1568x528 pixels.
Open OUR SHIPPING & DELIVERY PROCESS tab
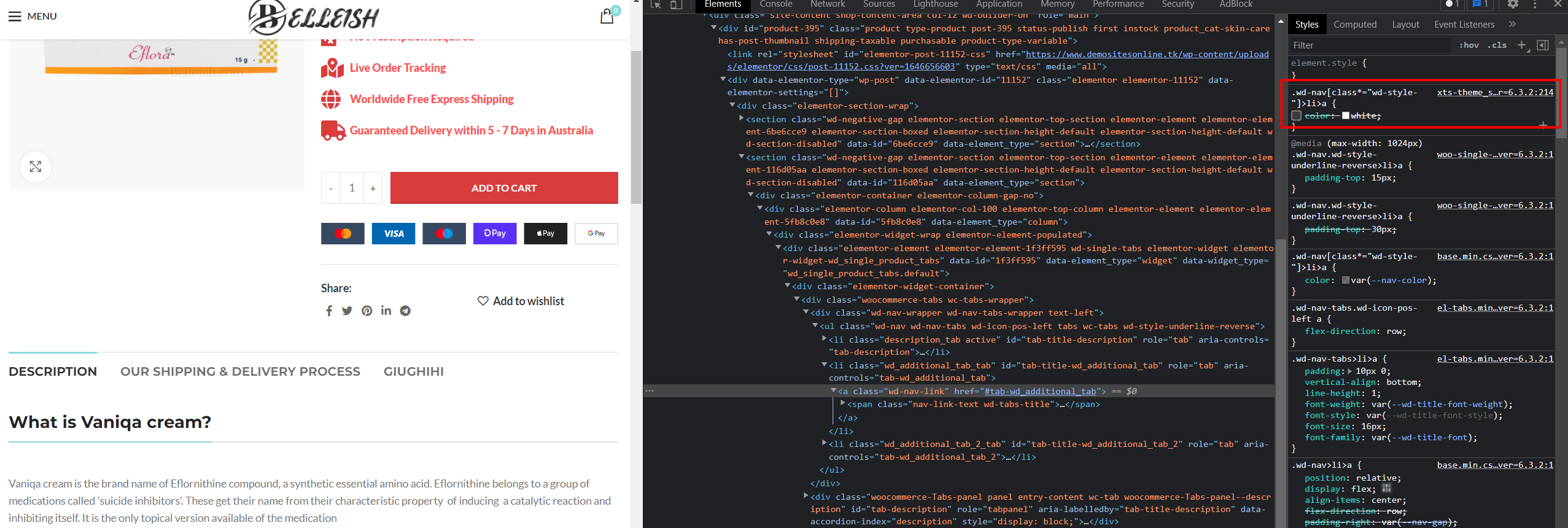[240, 371]
